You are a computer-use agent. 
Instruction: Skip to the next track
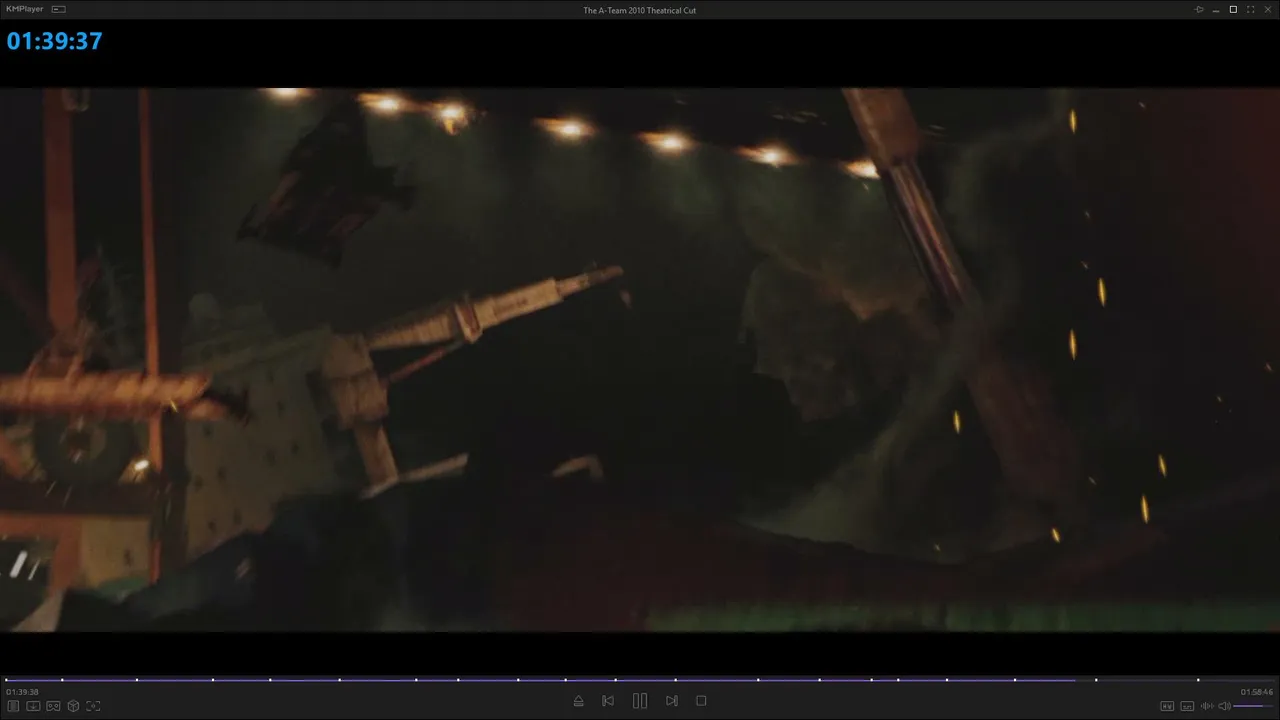click(x=672, y=701)
